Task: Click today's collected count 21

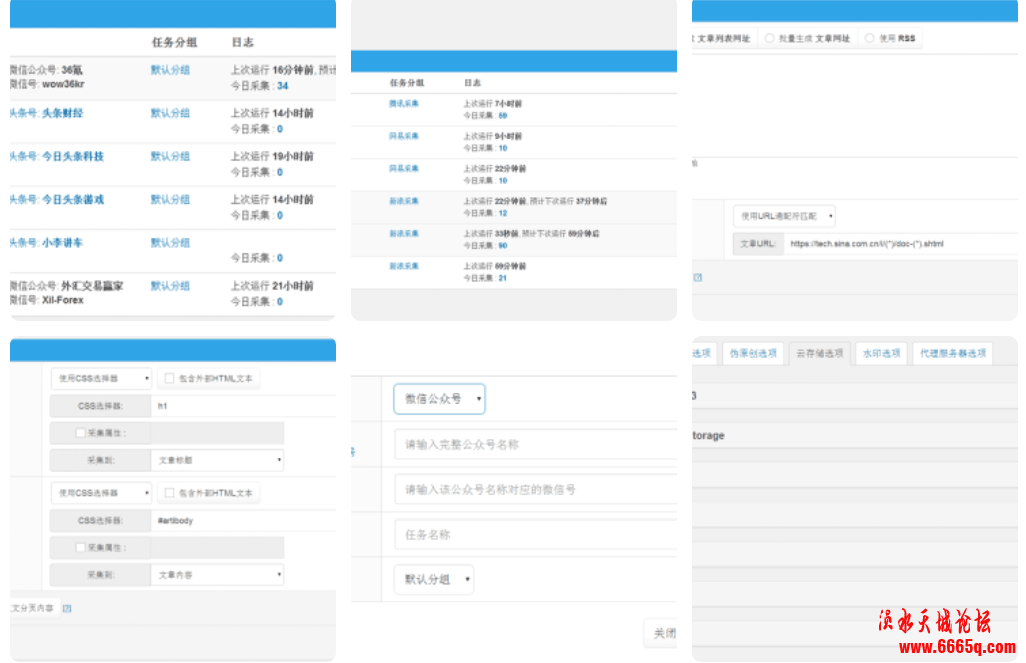Action: 503,278
